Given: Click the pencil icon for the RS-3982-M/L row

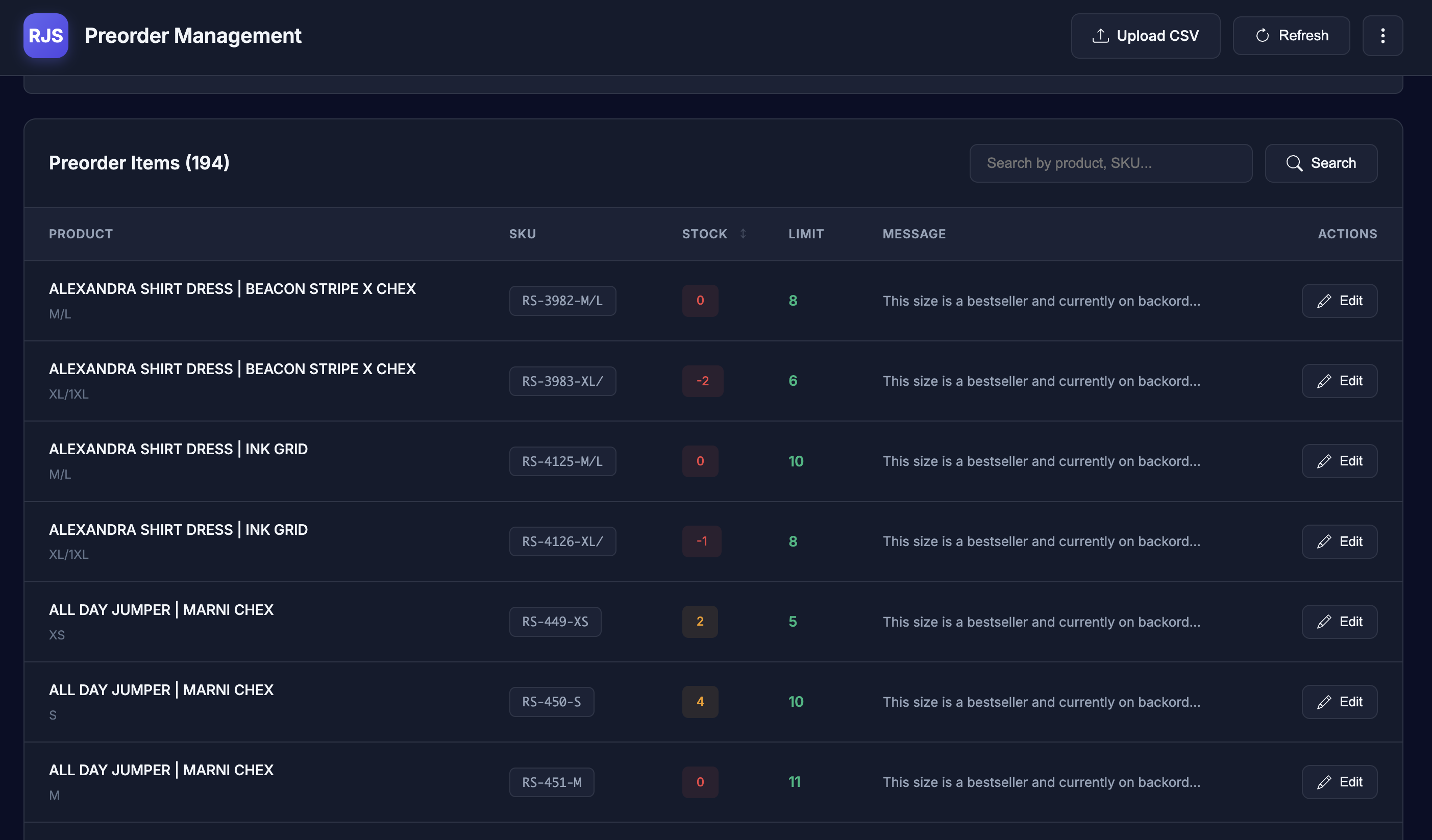Looking at the screenshot, I should click(1324, 301).
